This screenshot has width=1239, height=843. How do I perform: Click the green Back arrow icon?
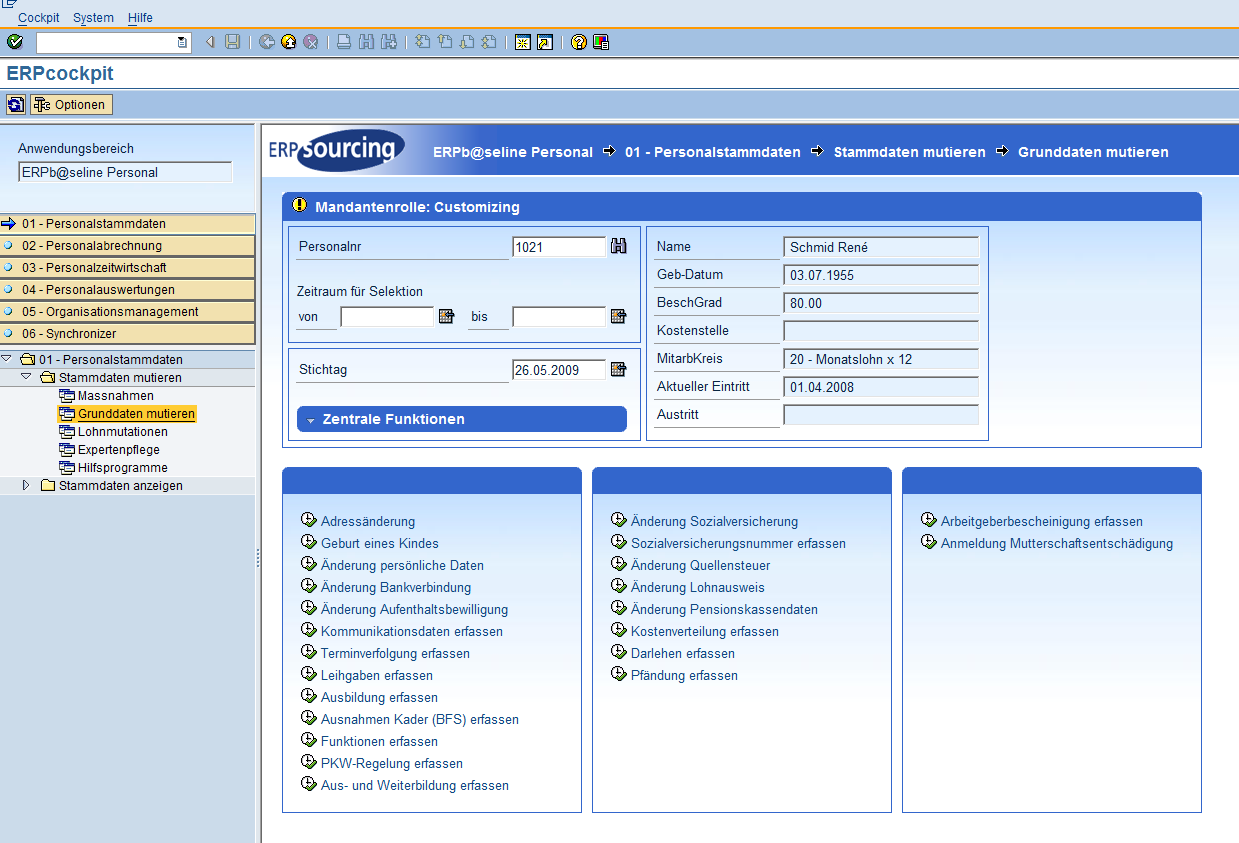(x=267, y=42)
